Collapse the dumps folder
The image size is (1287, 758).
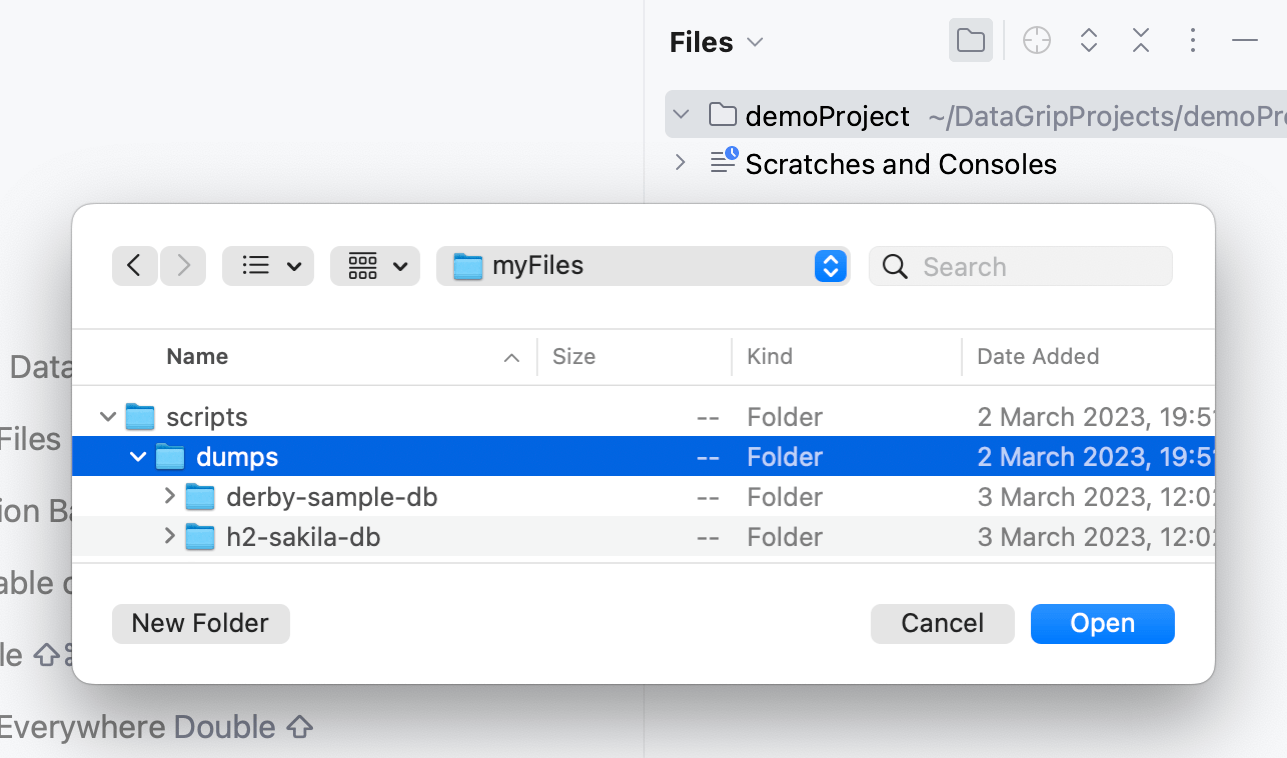(x=137, y=456)
